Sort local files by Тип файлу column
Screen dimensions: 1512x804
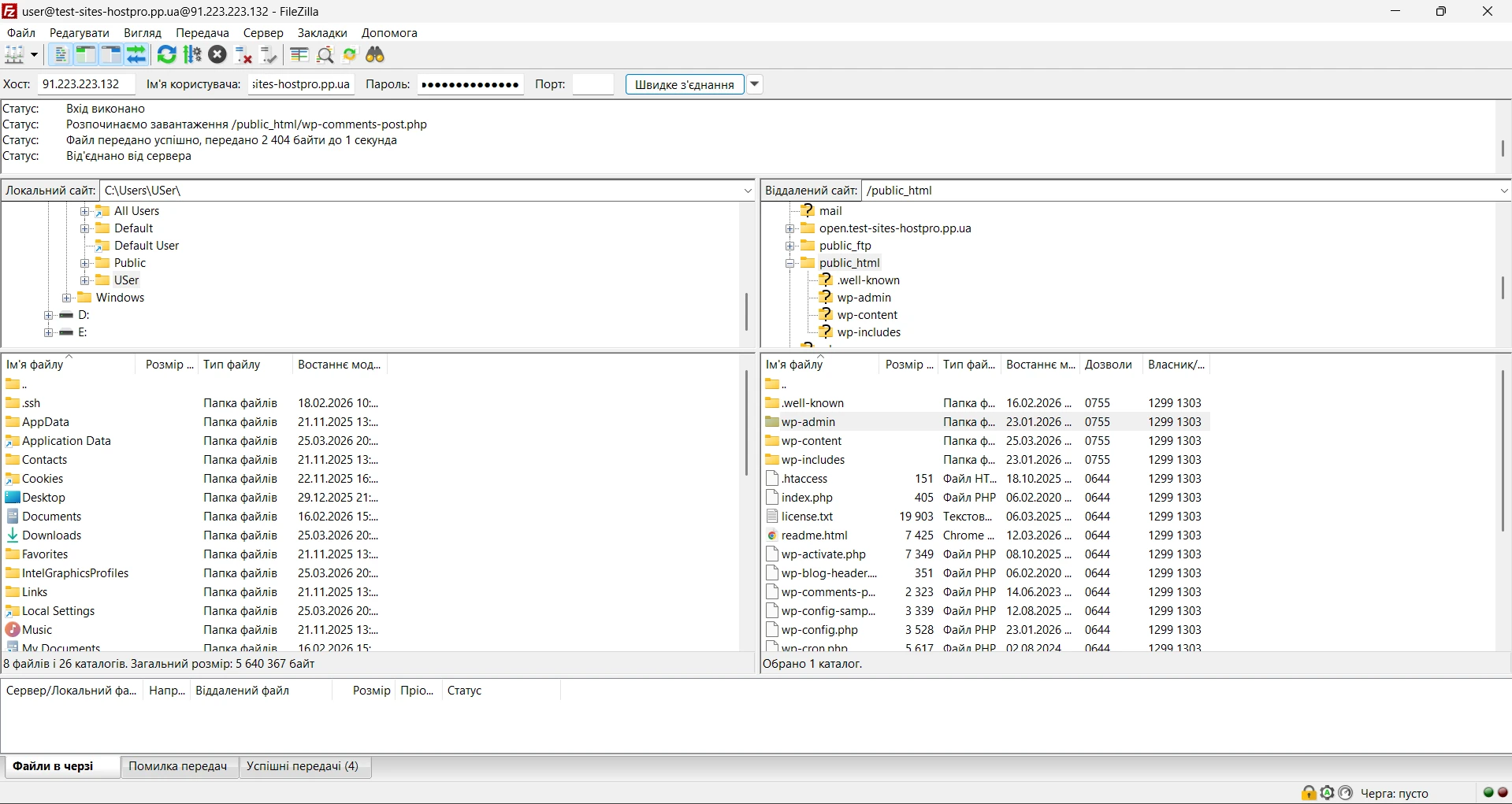[245, 365]
